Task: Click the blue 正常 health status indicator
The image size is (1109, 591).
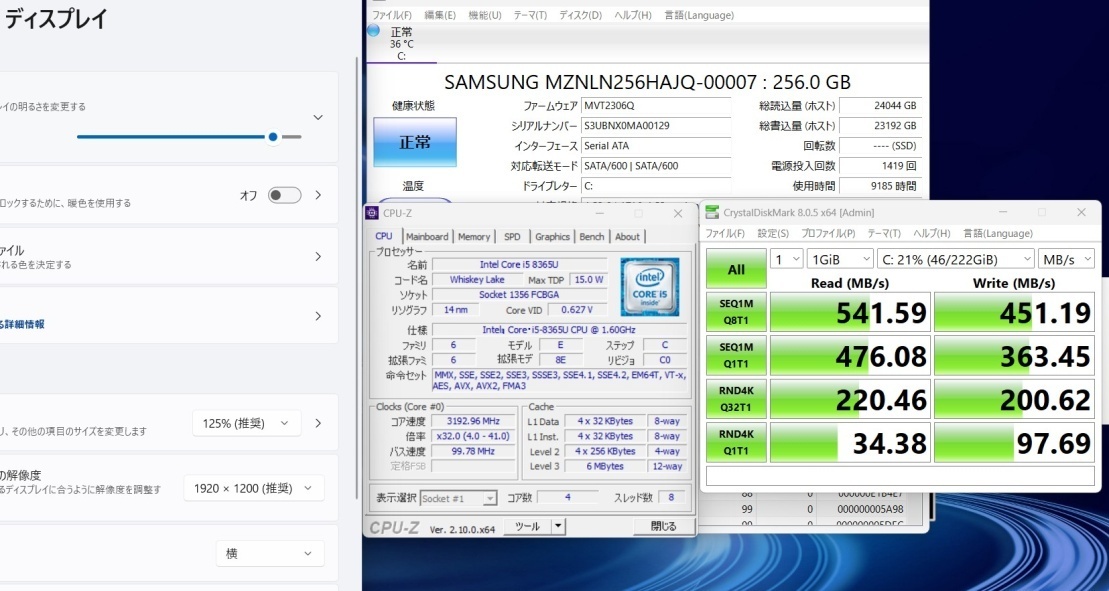Action: coord(414,142)
